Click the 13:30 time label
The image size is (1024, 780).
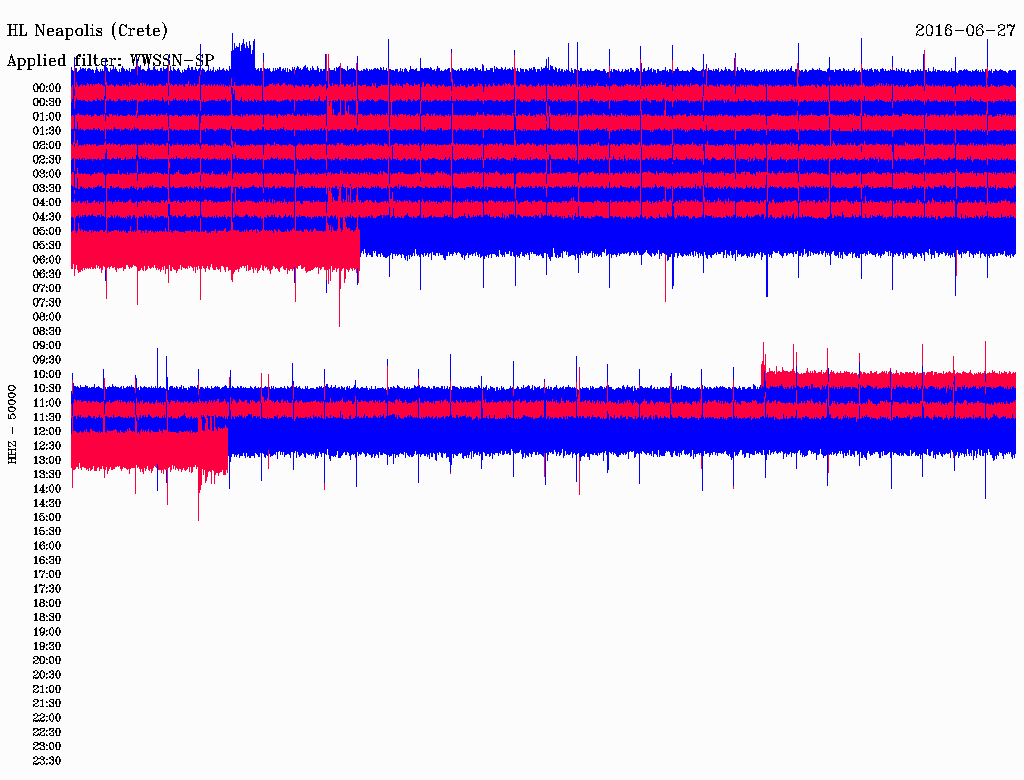(47, 474)
